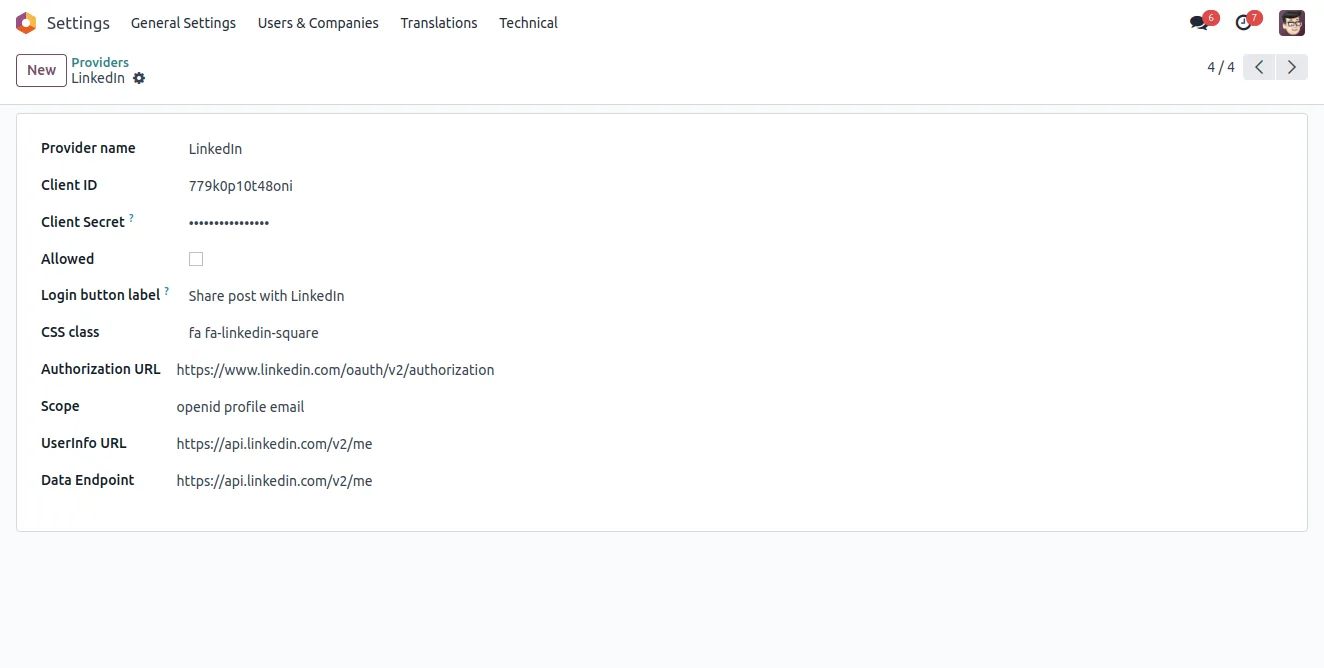Click the Data Endpoint label
Screen dimensions: 1324x668
point(88,480)
